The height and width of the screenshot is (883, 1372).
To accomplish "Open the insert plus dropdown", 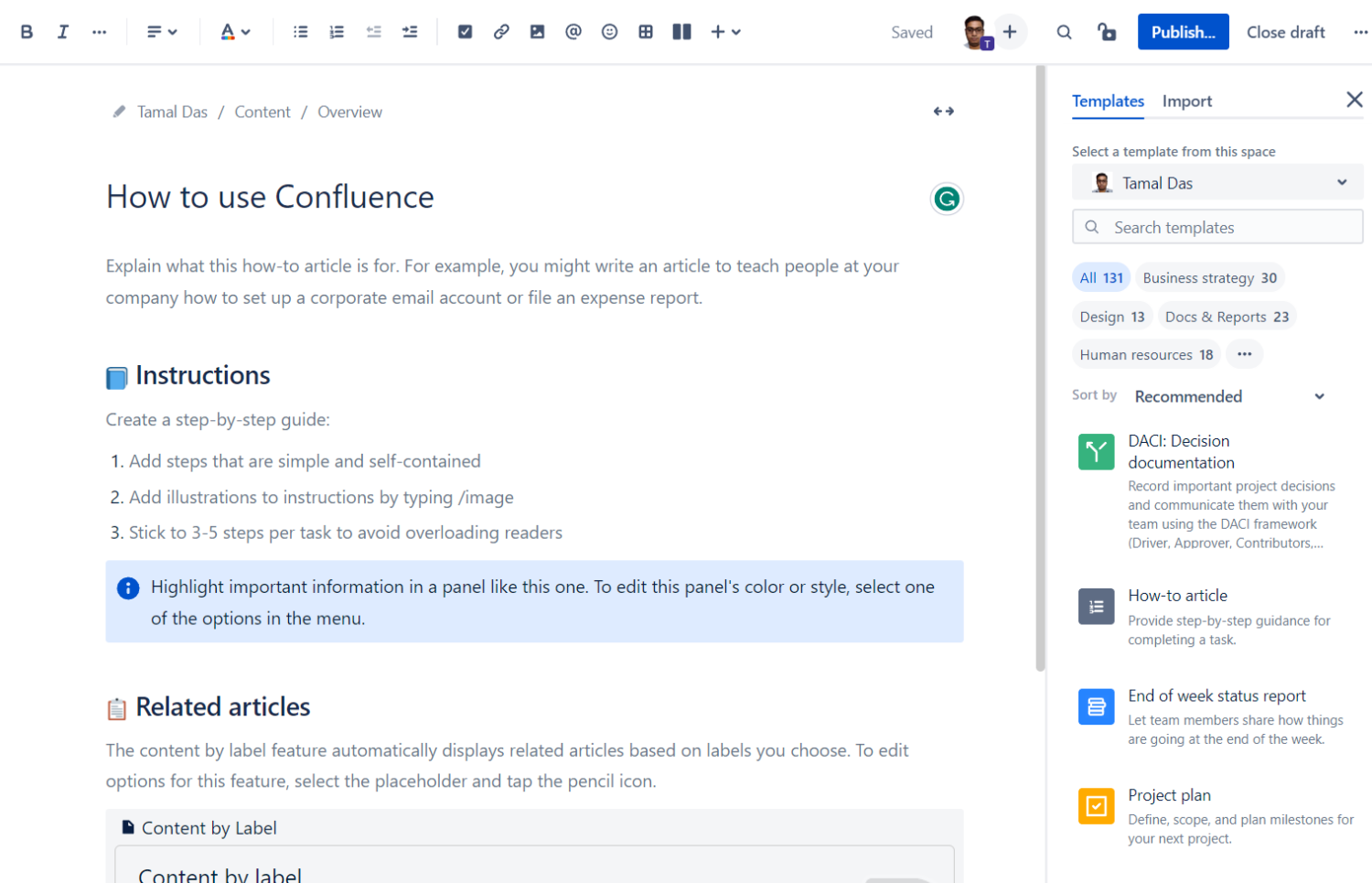I will [x=725, y=32].
